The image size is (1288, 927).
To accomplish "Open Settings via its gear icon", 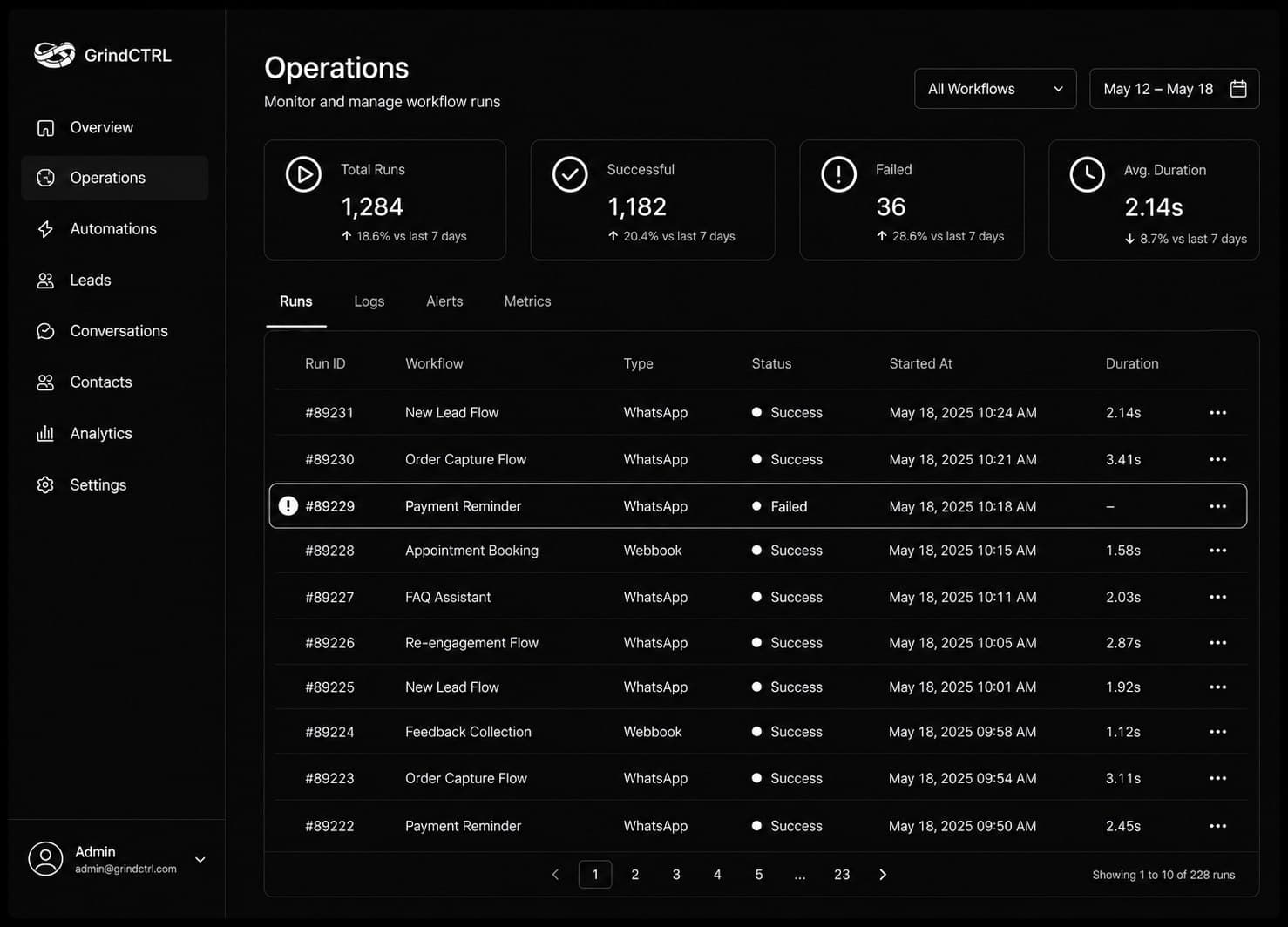I will pyautogui.click(x=45, y=484).
